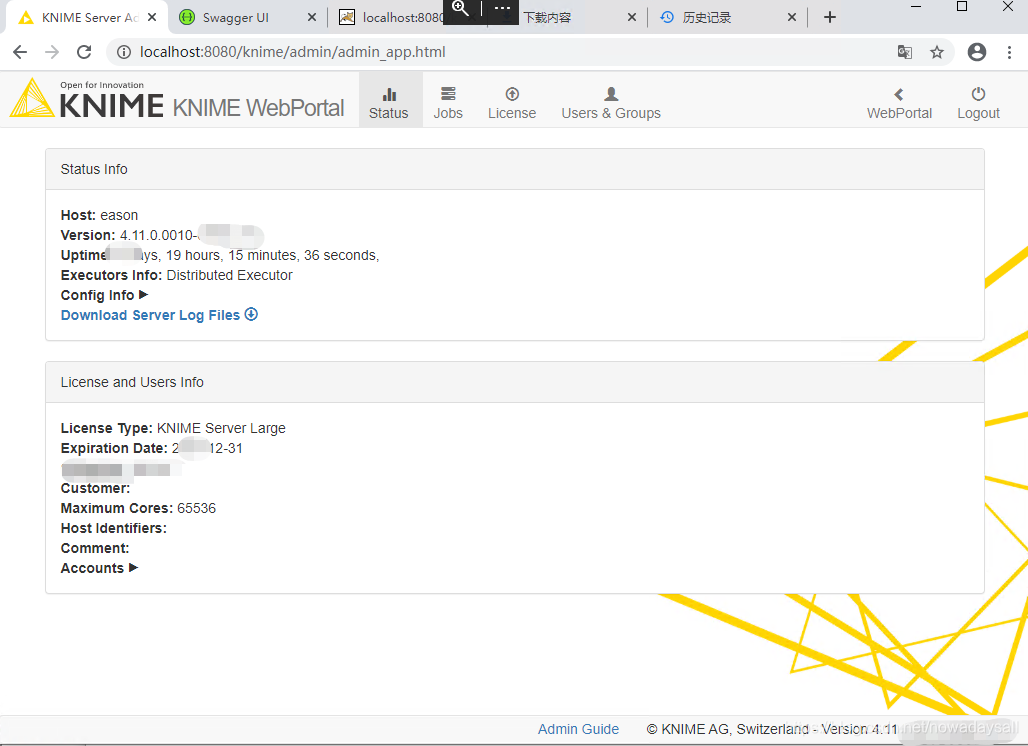Download Server Log Files link
This screenshot has width=1028, height=746.
coord(150,315)
